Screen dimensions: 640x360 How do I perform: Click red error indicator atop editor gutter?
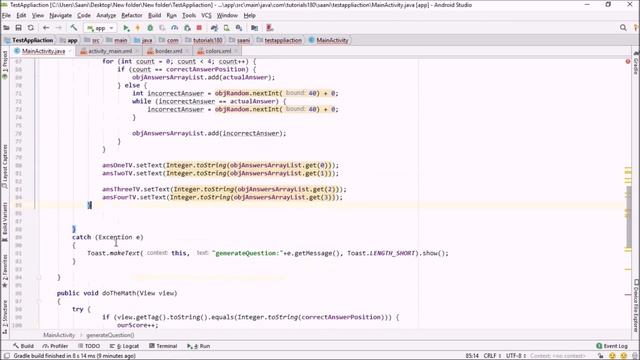click(x=628, y=61)
